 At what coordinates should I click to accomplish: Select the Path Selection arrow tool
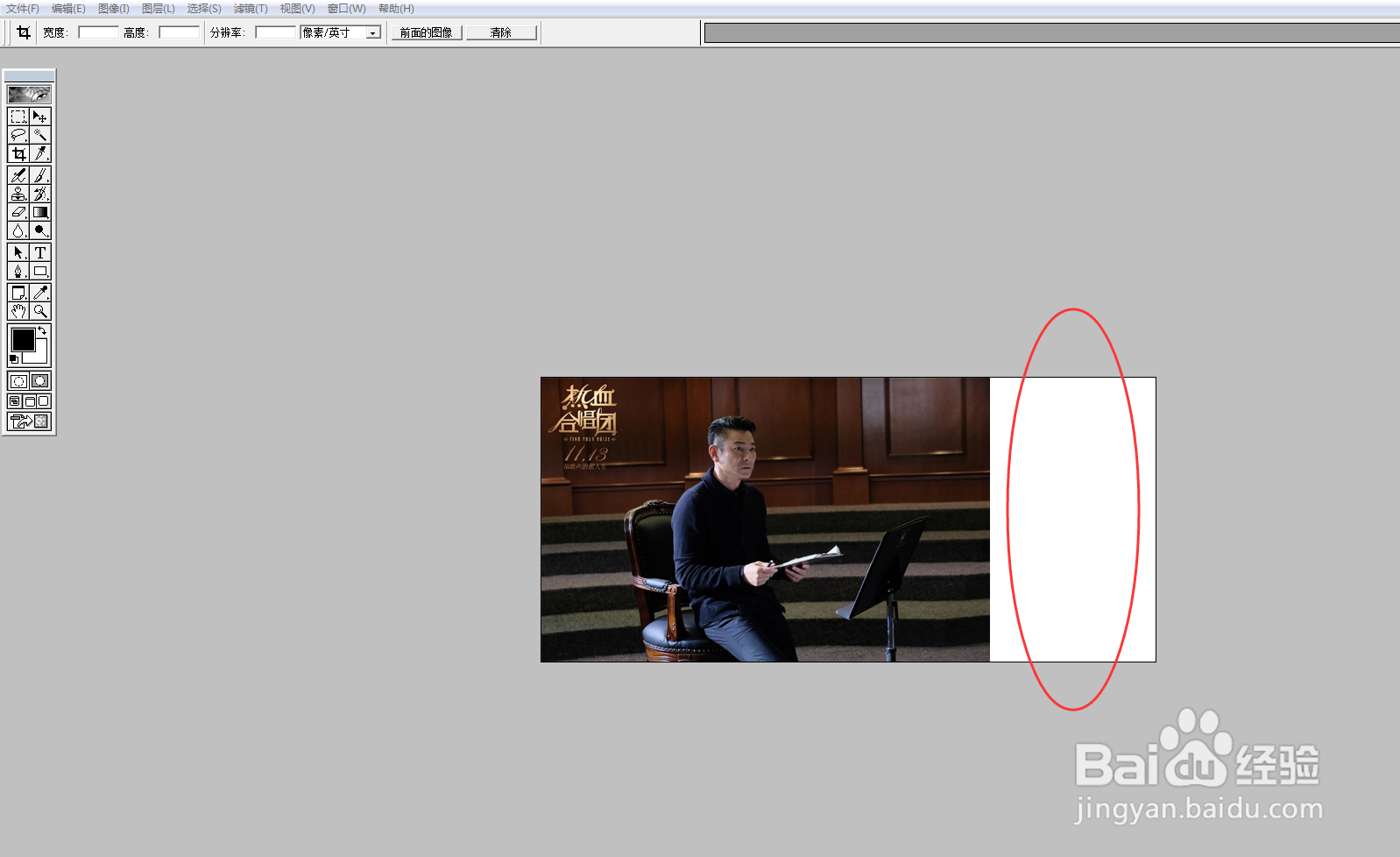[18, 252]
